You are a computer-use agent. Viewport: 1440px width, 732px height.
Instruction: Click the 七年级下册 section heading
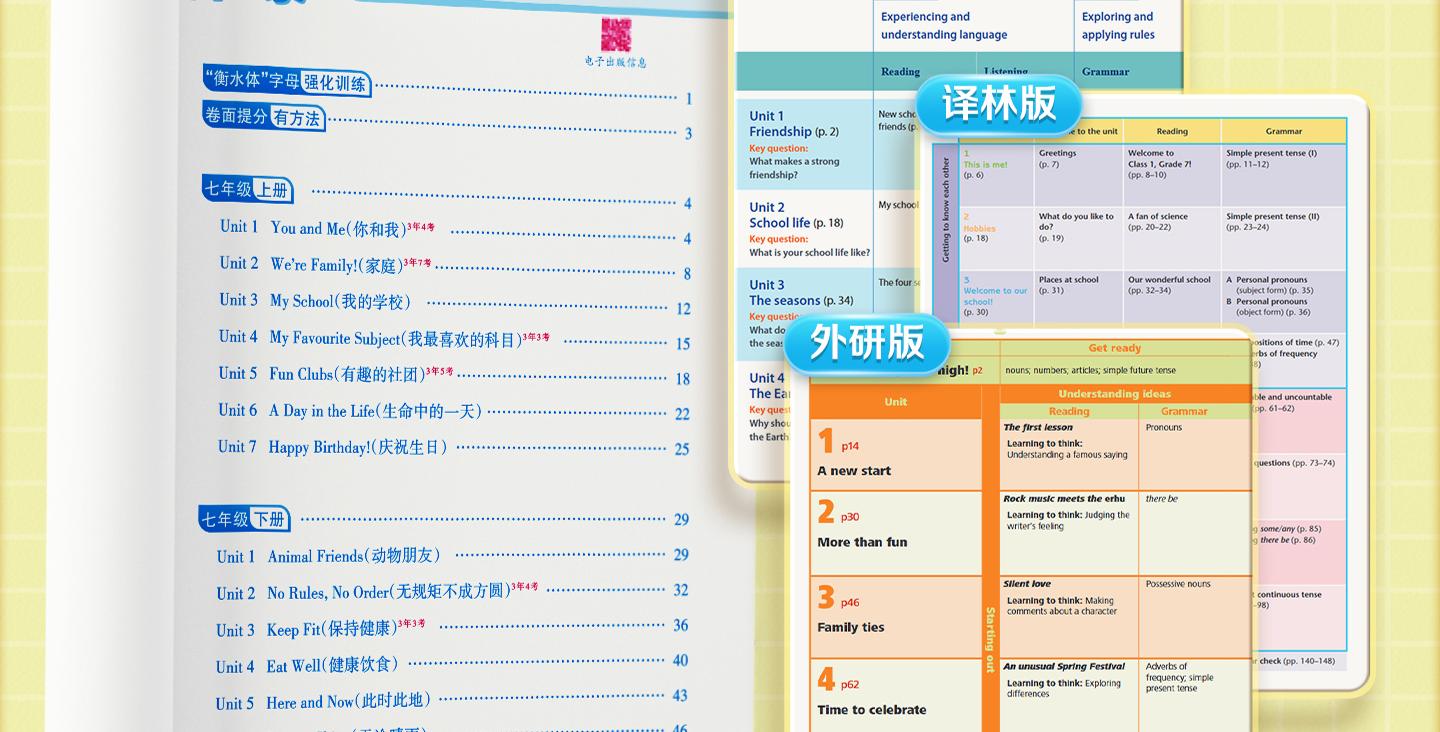(x=245, y=520)
